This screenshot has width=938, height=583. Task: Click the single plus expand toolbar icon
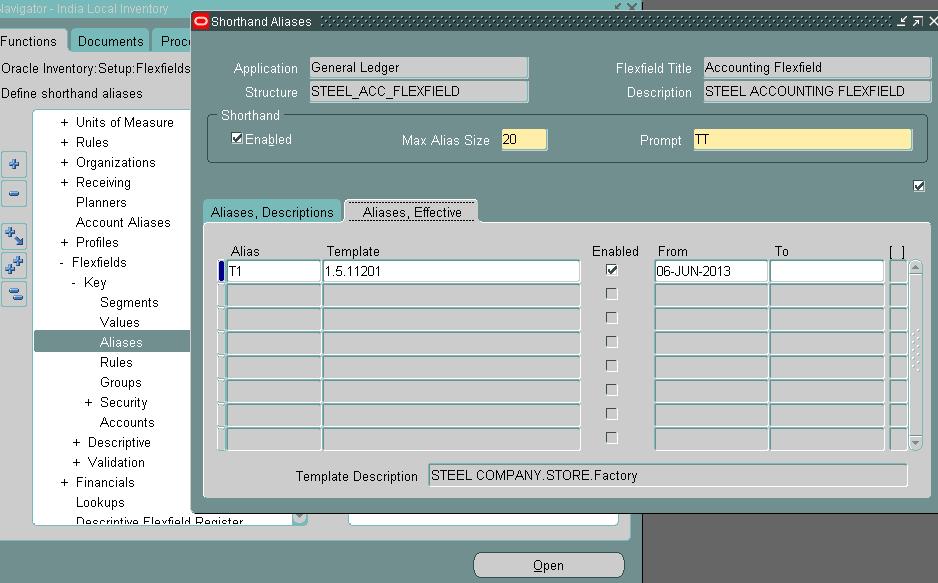[x=13, y=164]
